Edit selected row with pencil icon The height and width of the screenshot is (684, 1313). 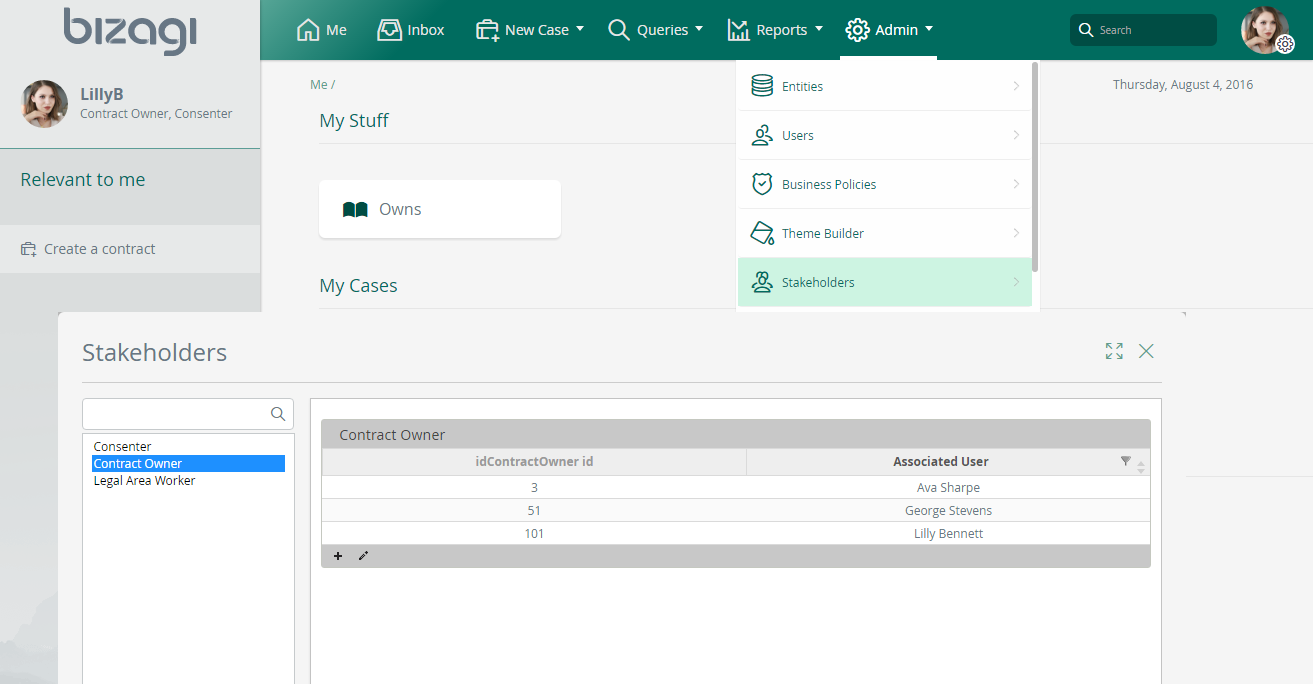[363, 556]
